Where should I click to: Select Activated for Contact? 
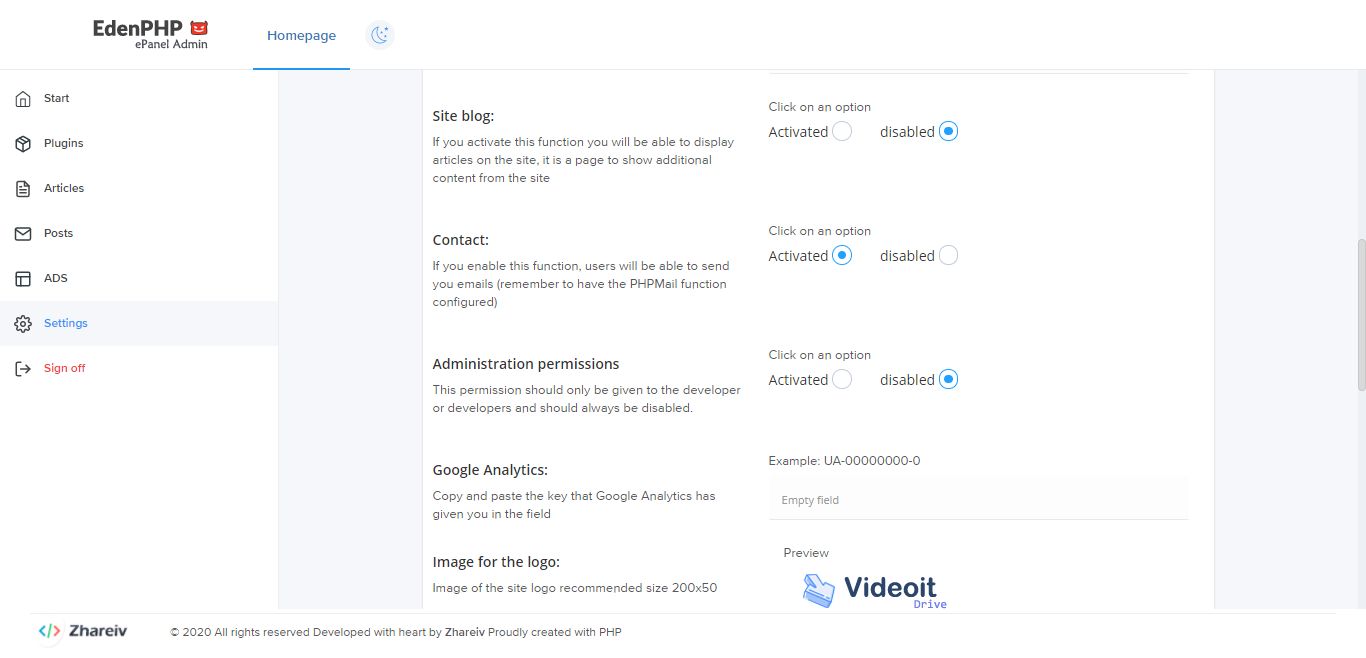[842, 256]
